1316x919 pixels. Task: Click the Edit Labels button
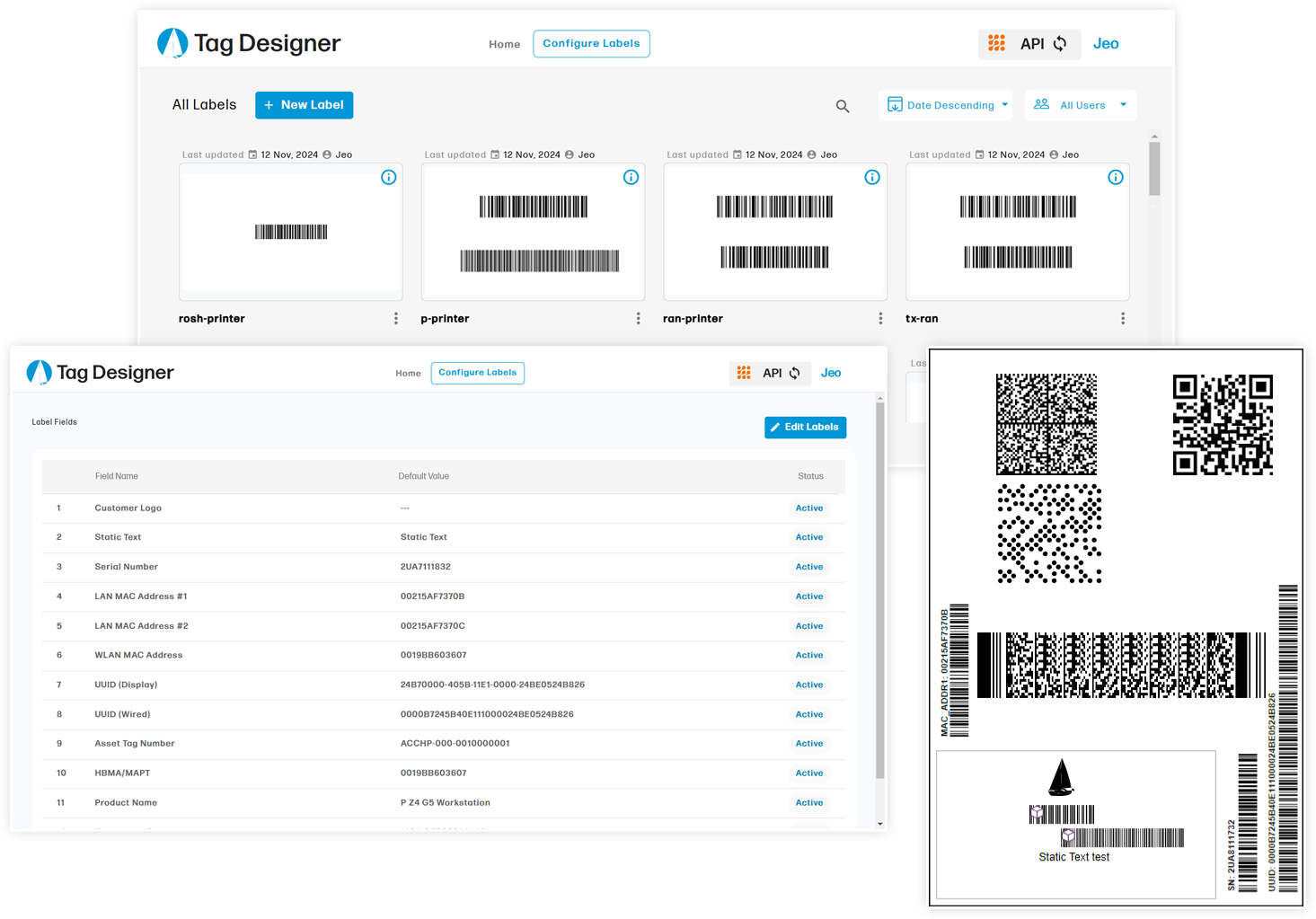point(805,428)
